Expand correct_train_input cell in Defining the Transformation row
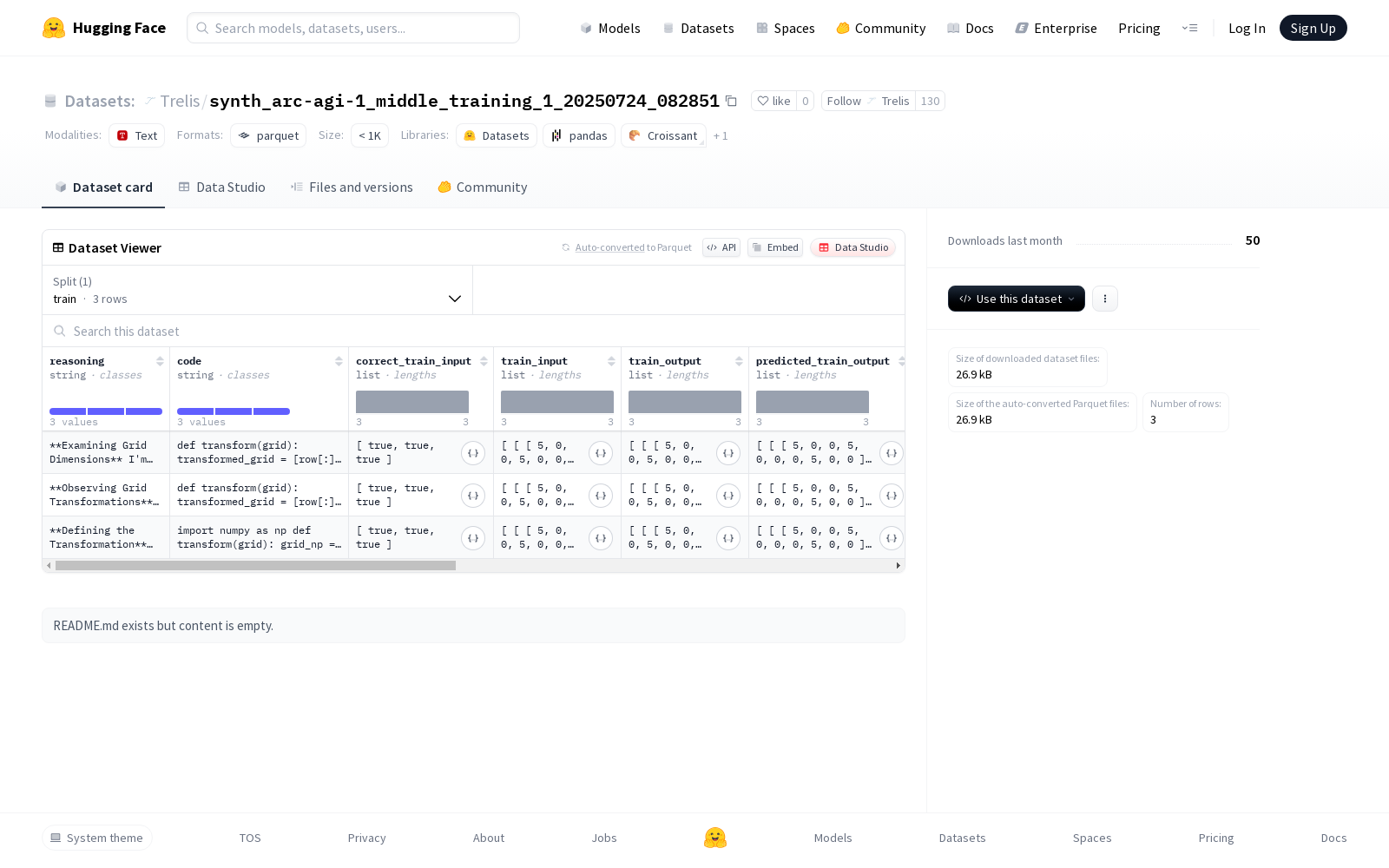 (x=473, y=537)
